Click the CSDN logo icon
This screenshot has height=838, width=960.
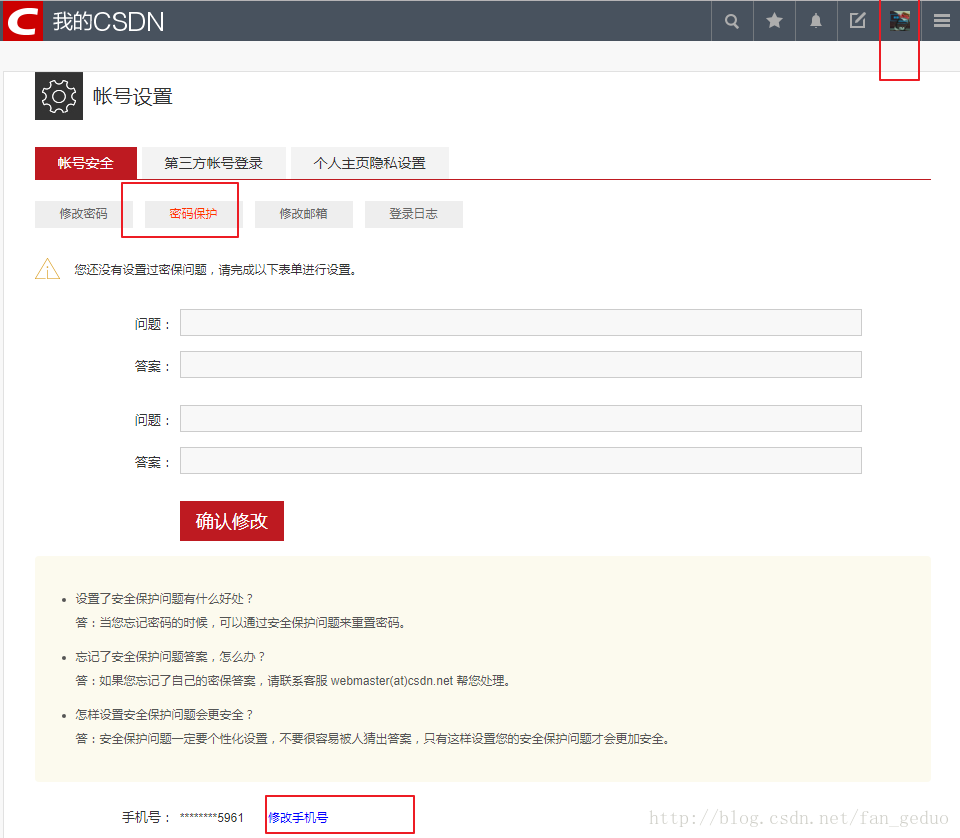[22, 21]
